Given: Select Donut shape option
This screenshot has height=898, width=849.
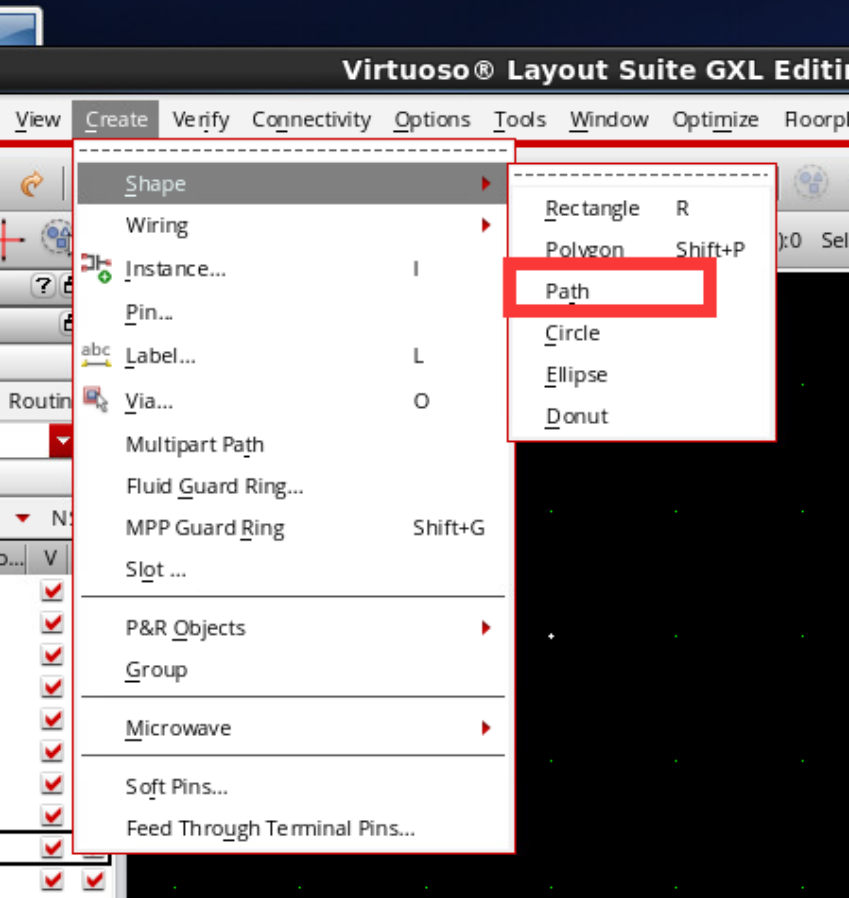Looking at the screenshot, I should (642, 416).
